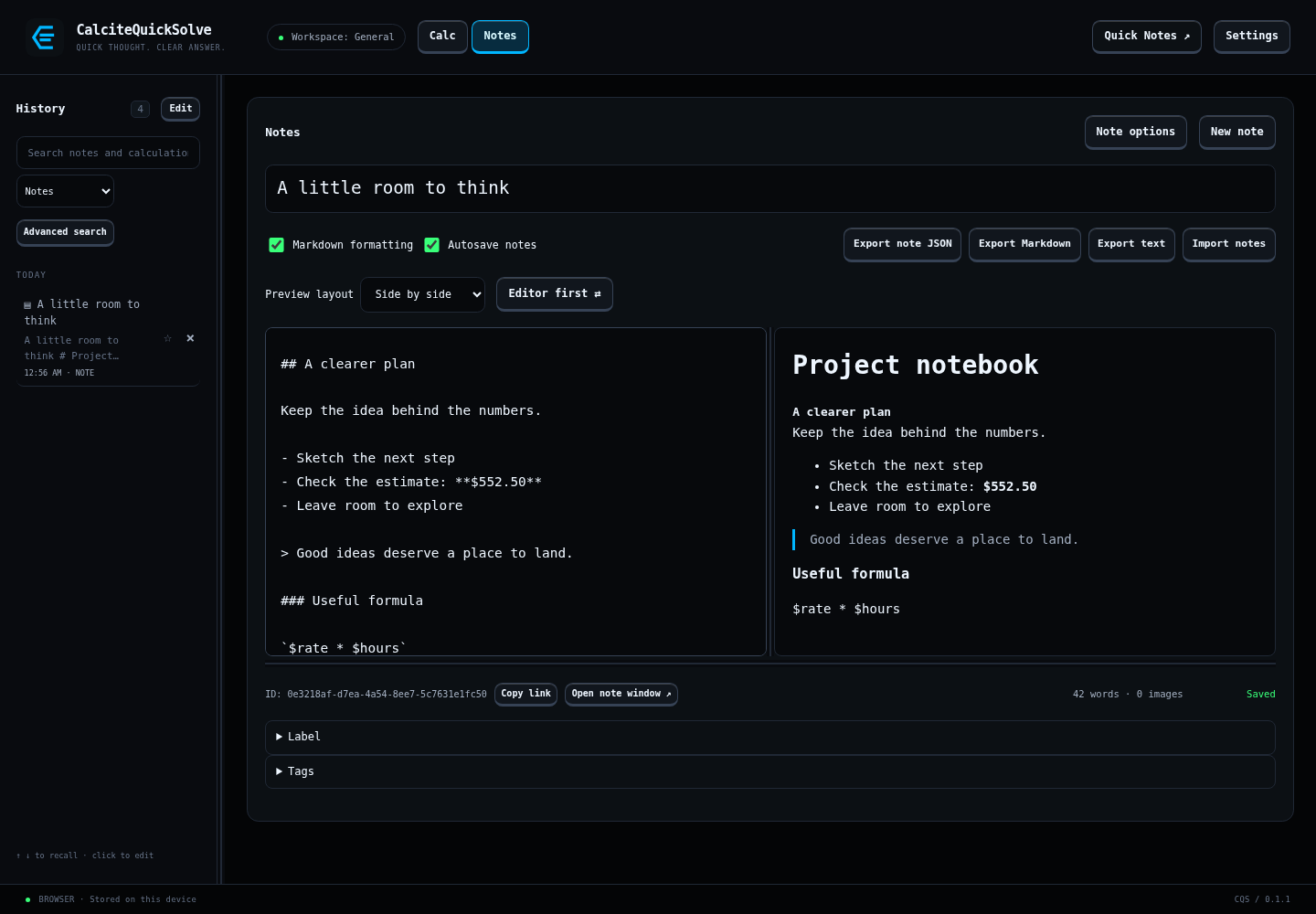Click into the markdown editor text area
This screenshot has width=1316, height=914.
pos(515,492)
